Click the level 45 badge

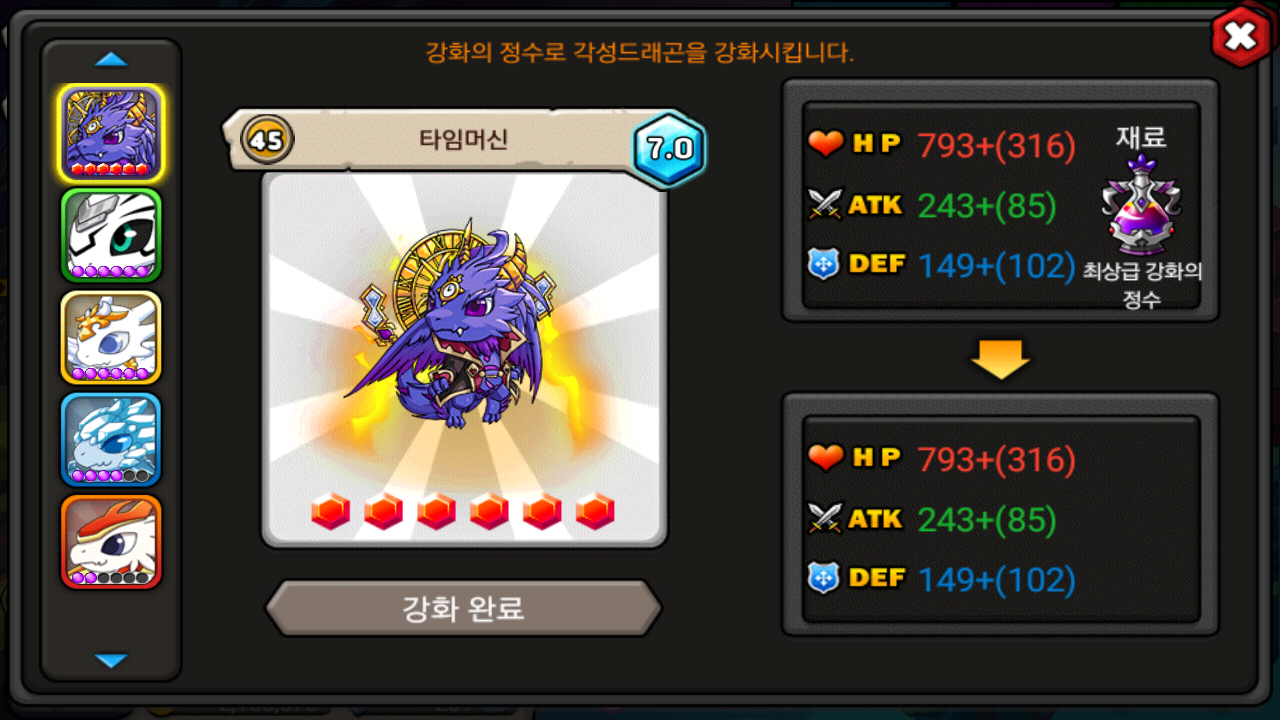[267, 140]
